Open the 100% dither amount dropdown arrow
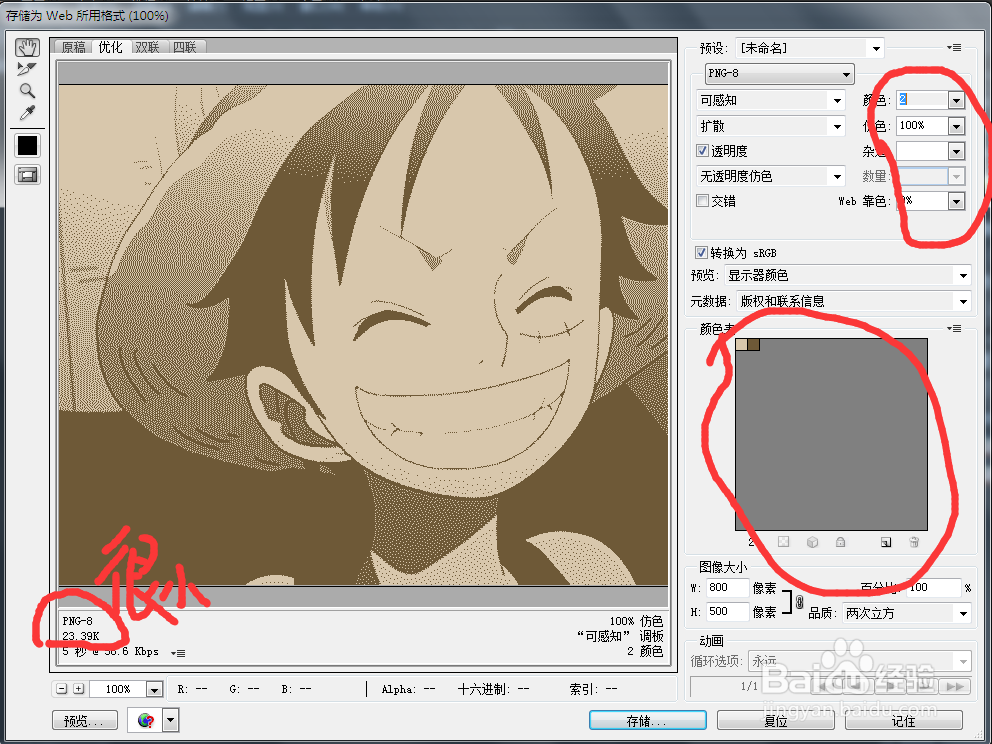The width and height of the screenshot is (992, 744). tap(956, 126)
